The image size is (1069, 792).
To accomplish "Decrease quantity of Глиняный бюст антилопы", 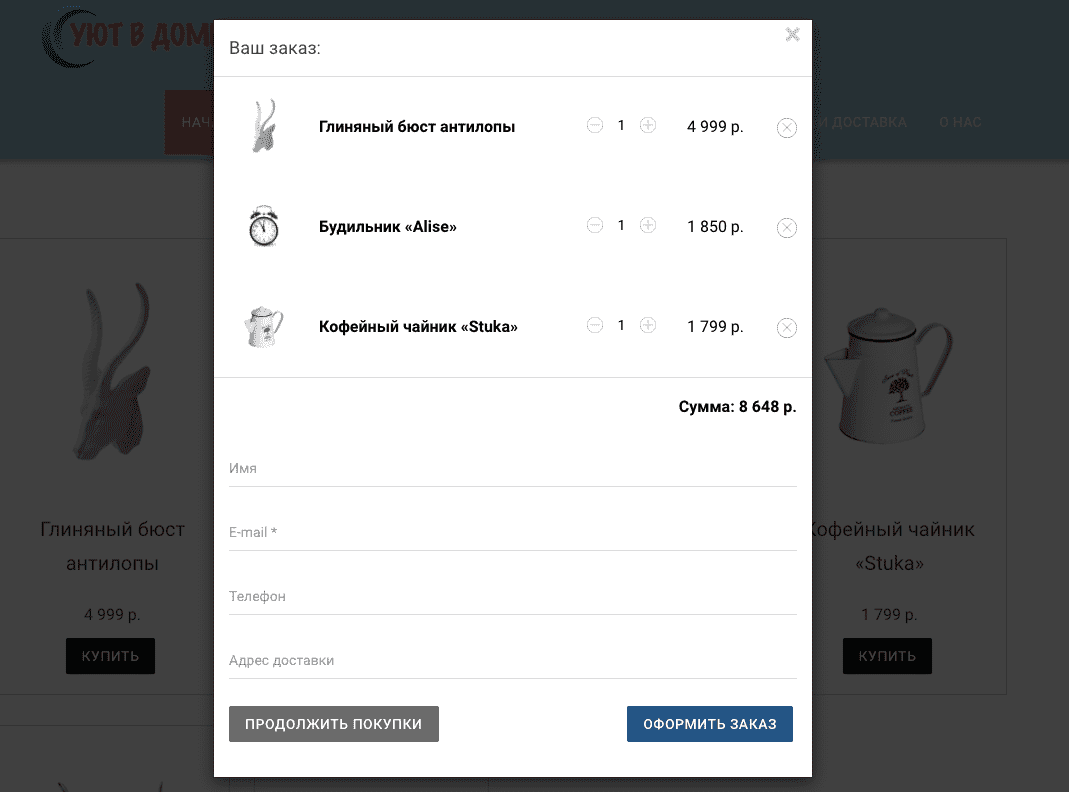I will 594,125.
